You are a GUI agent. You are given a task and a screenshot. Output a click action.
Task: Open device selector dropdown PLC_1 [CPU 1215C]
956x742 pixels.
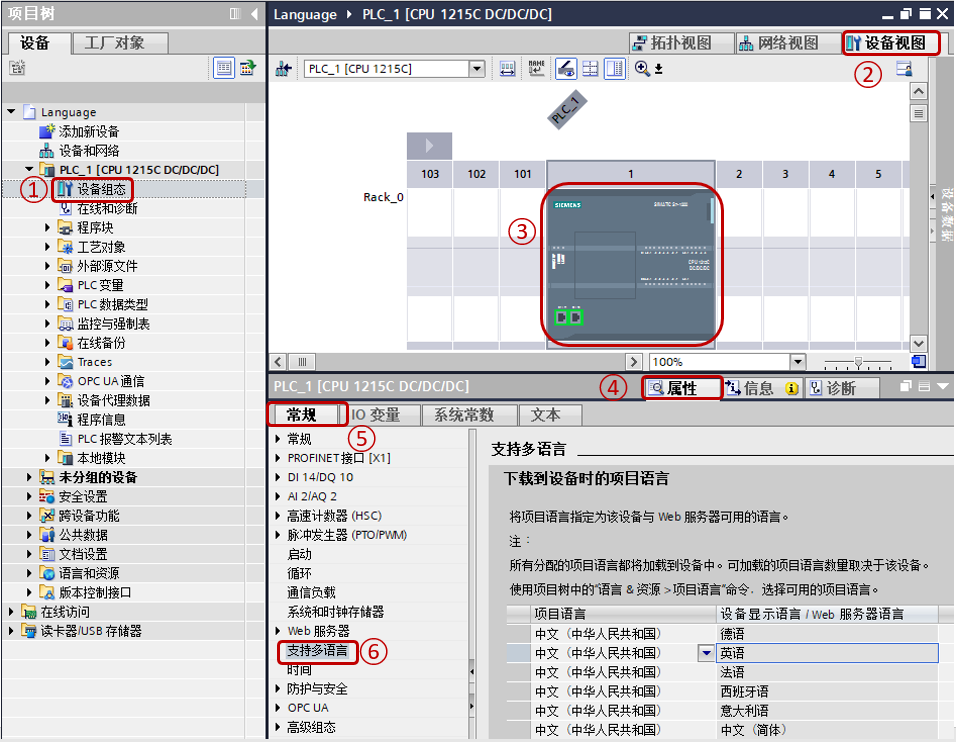coord(477,69)
